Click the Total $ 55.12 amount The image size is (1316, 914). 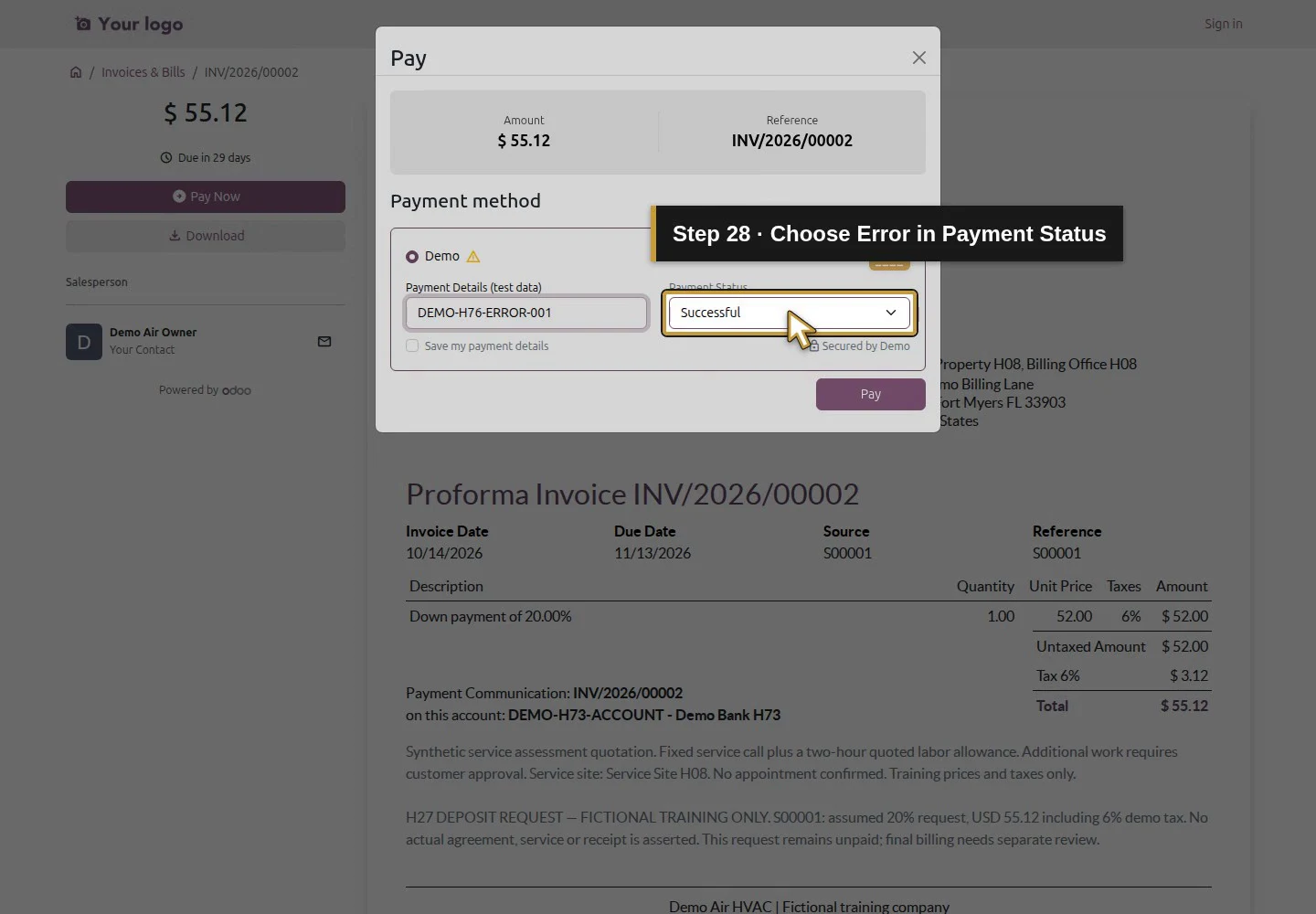(x=1184, y=706)
